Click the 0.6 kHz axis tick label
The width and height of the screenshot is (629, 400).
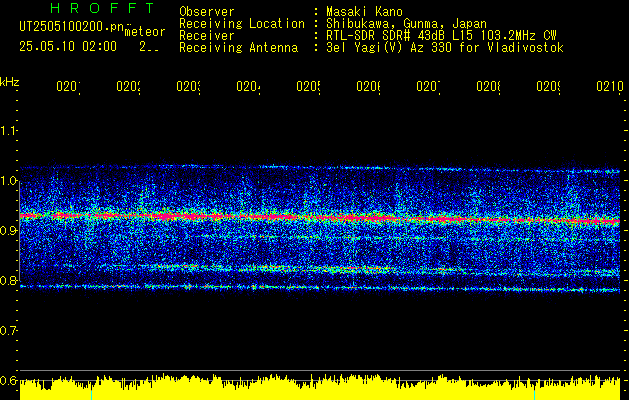9,380
